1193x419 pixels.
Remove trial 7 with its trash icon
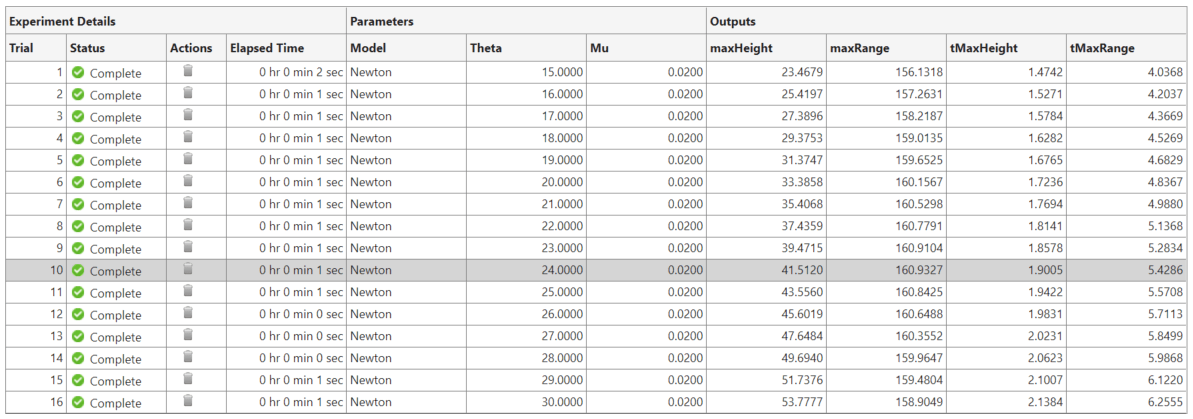[x=187, y=204]
